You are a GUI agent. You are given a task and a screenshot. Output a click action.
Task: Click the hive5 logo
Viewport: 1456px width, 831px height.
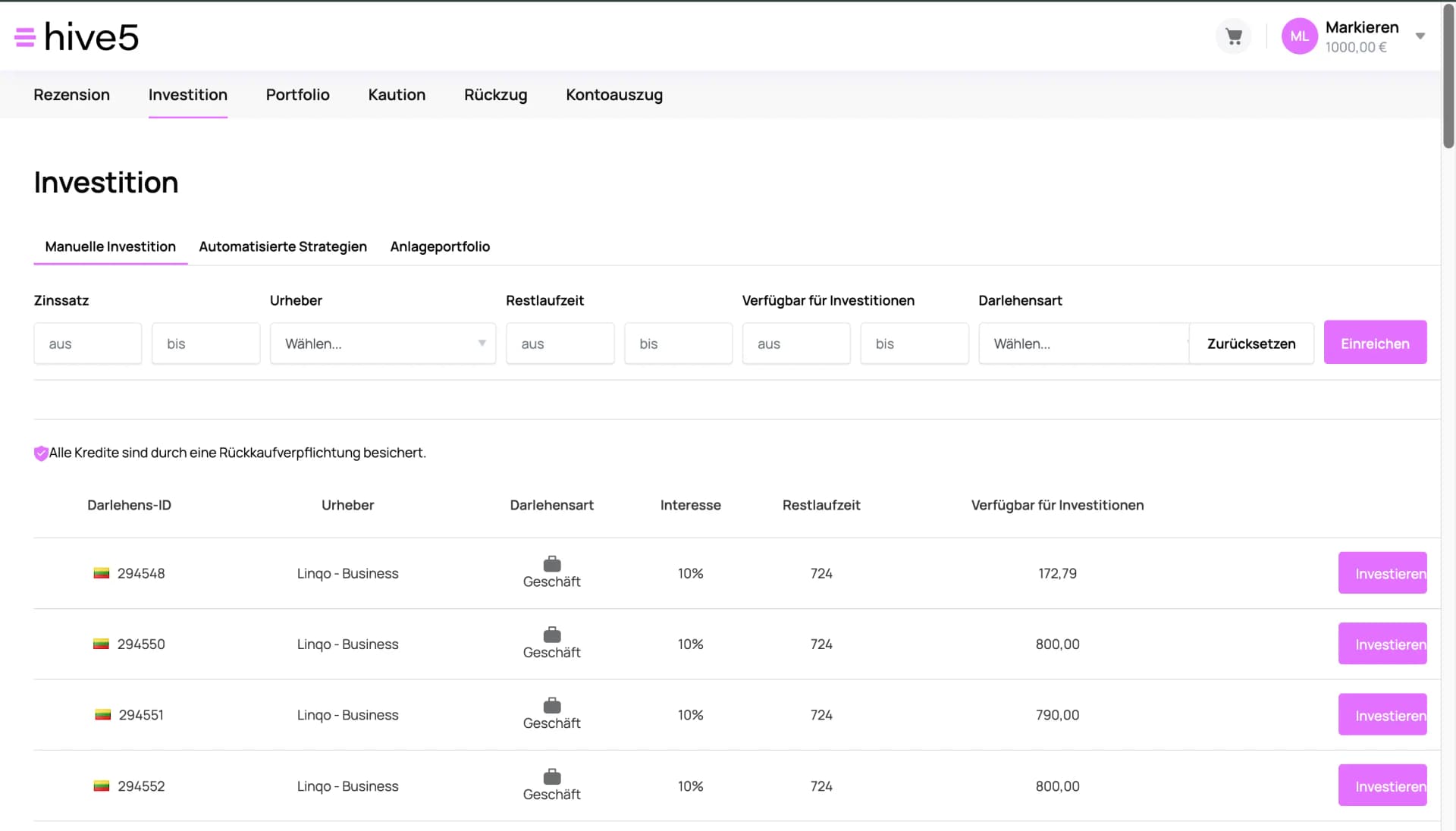(92, 36)
